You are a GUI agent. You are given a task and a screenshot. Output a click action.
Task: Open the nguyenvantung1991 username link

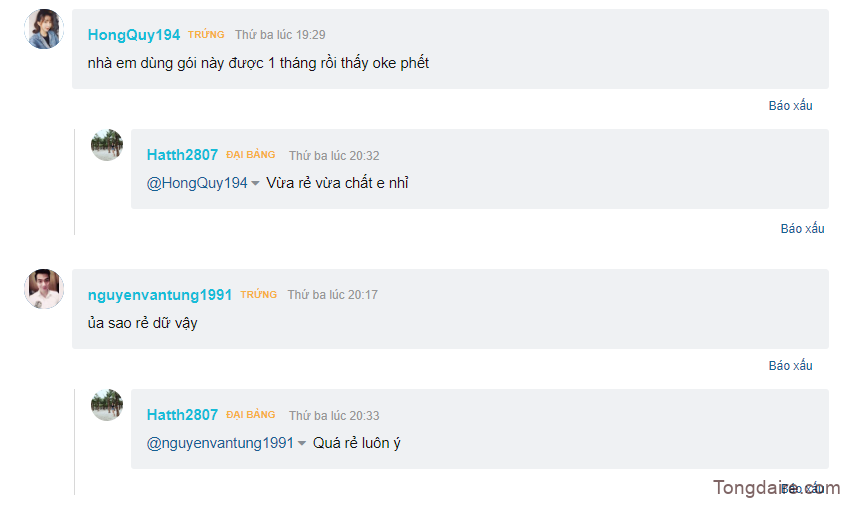[x=160, y=294]
